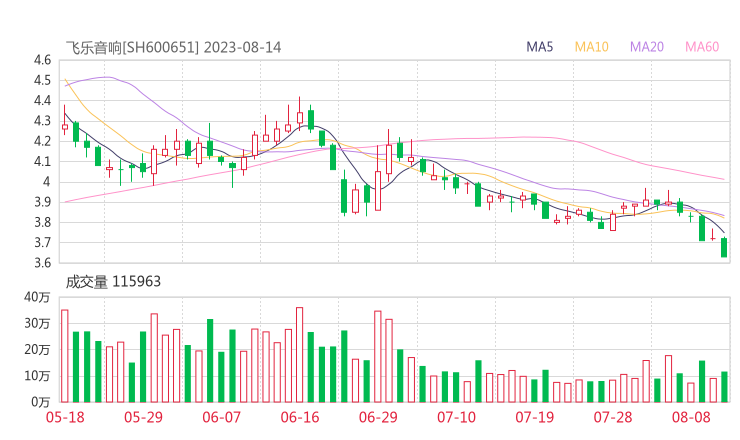Click the 05-29 date axis label
The width and height of the screenshot is (740, 440).
pos(143,417)
